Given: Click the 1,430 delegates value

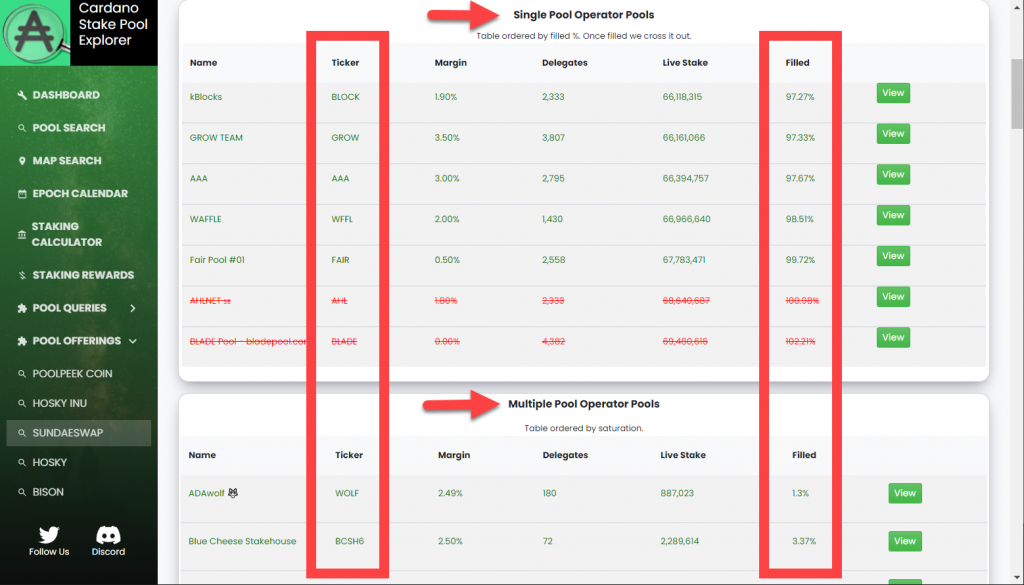Looking at the screenshot, I should click(x=552, y=219).
